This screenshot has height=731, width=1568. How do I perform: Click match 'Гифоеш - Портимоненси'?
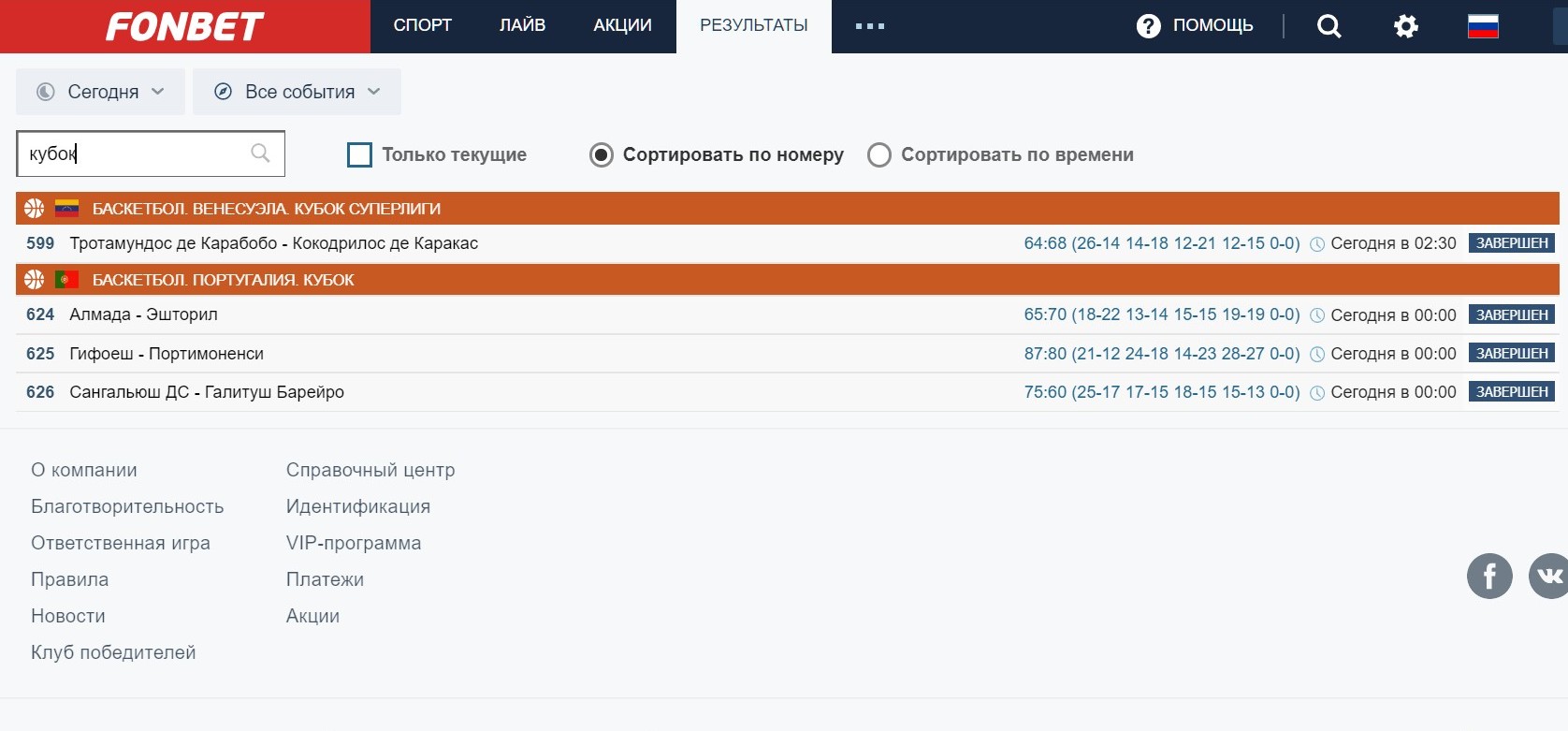coord(167,354)
